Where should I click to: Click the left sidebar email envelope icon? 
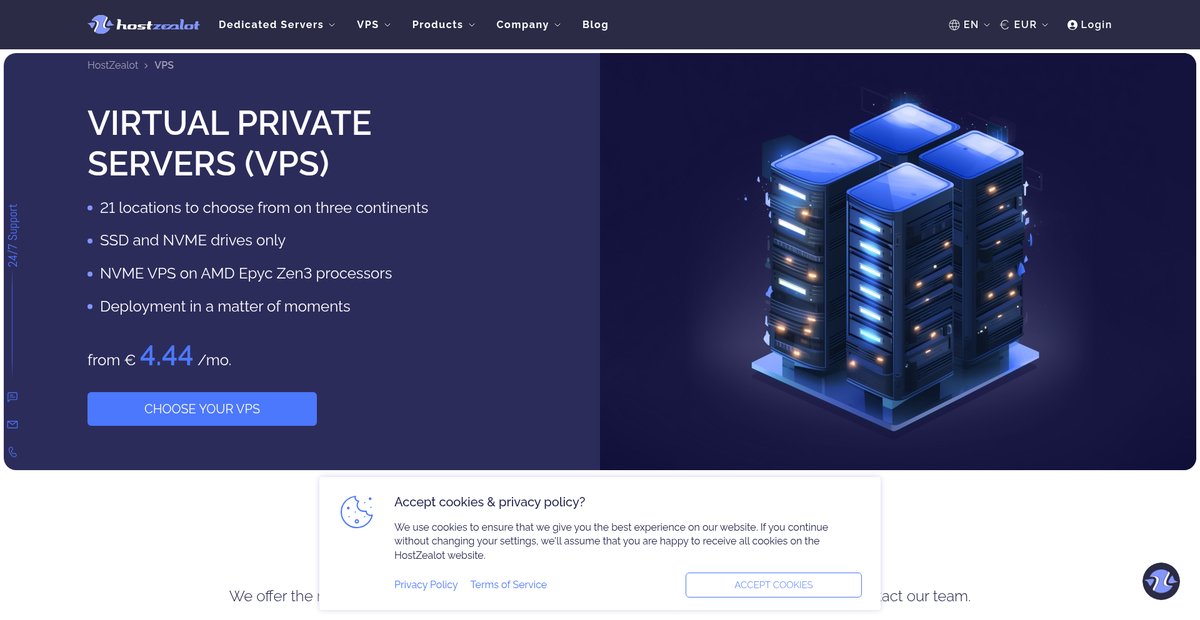[12, 424]
